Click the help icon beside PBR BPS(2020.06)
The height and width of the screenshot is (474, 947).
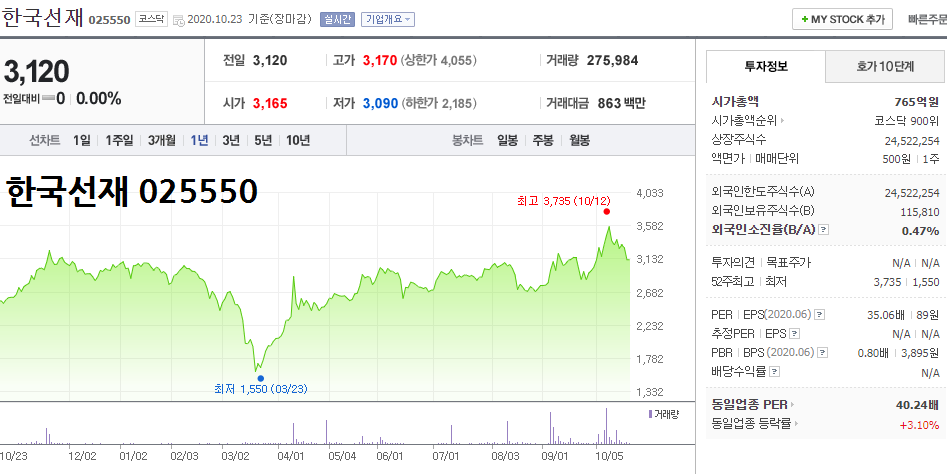click(823, 352)
